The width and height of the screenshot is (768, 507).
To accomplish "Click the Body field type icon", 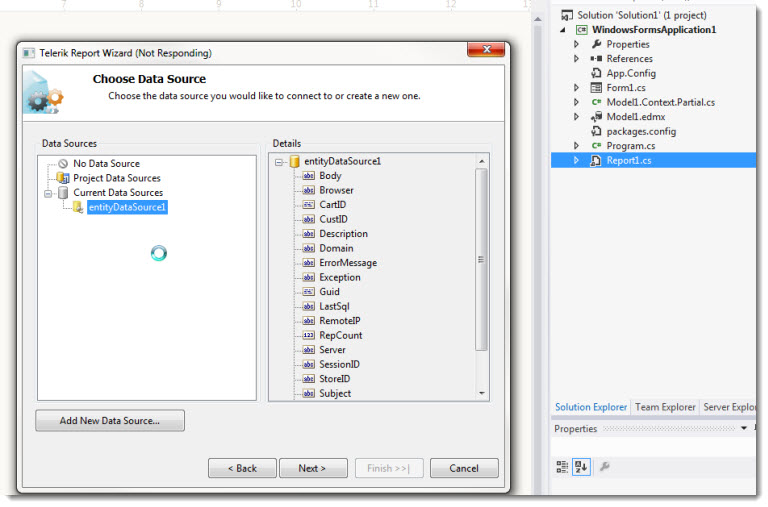I will [x=309, y=176].
